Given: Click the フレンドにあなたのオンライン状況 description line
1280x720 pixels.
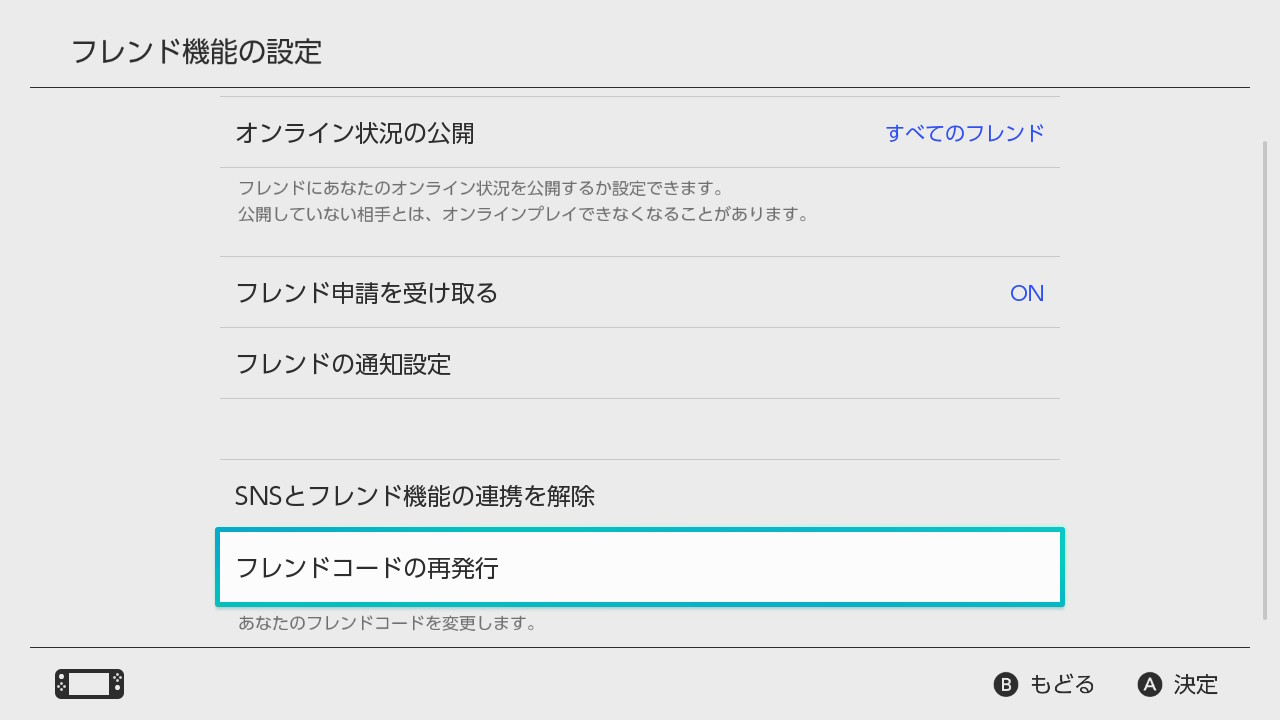Looking at the screenshot, I should [x=480, y=188].
